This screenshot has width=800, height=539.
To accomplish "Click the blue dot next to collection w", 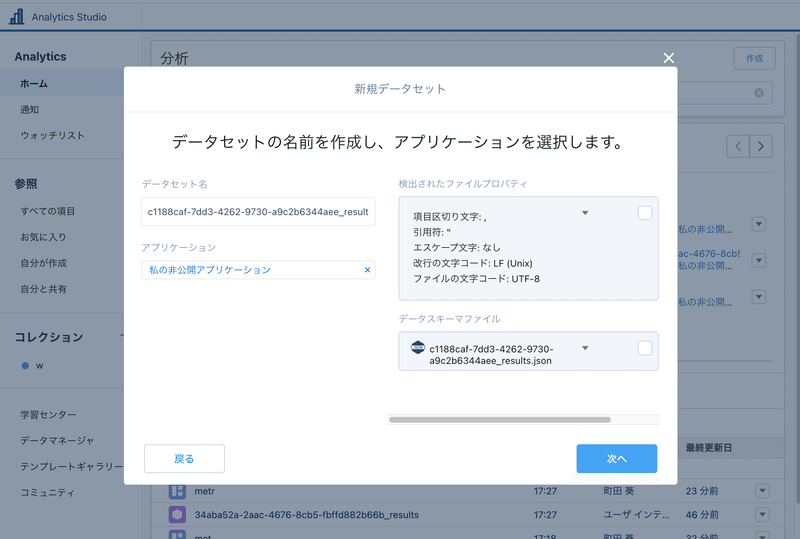I will click(x=25, y=365).
